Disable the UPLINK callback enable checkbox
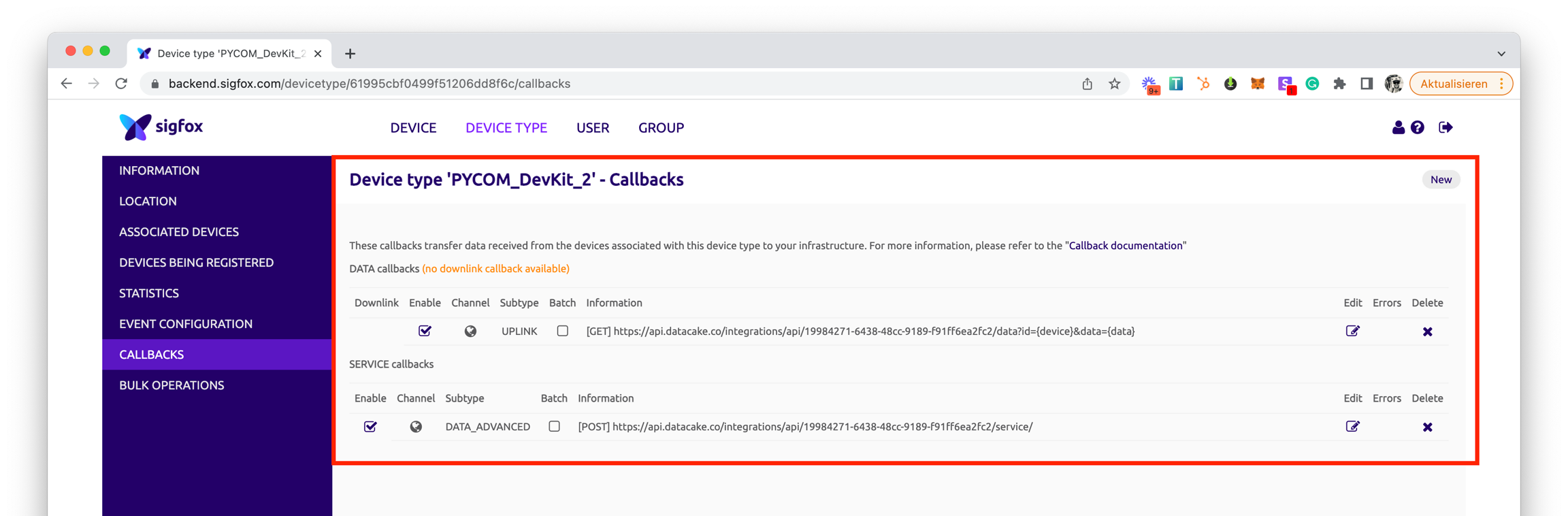 [x=425, y=331]
